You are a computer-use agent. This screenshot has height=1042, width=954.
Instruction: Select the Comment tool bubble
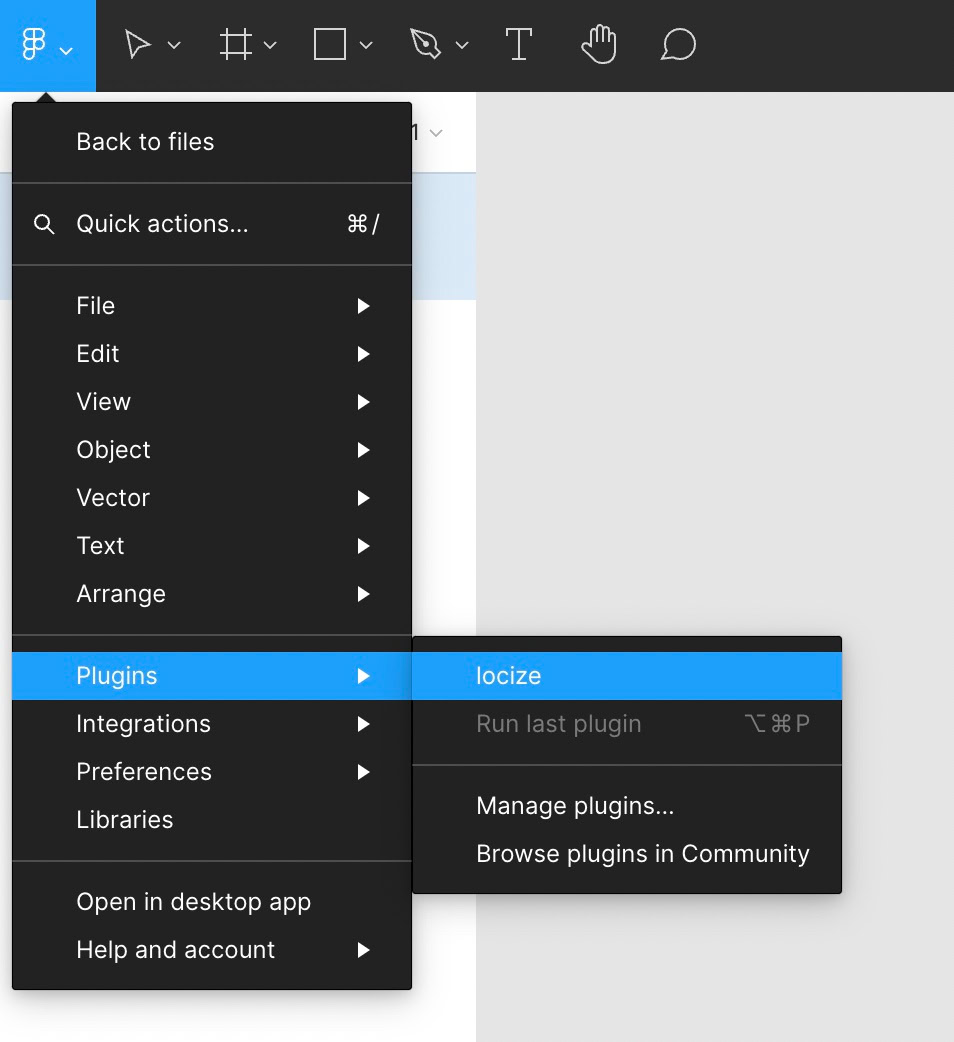pyautogui.click(x=678, y=45)
